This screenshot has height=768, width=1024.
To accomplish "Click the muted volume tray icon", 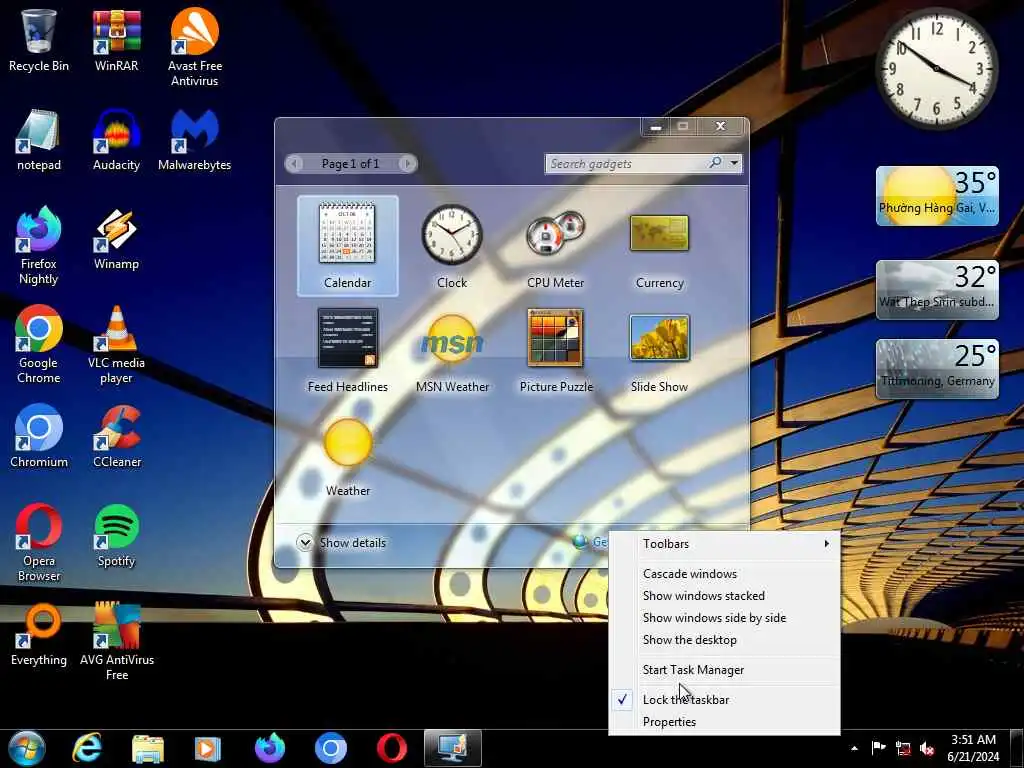I will (x=927, y=748).
